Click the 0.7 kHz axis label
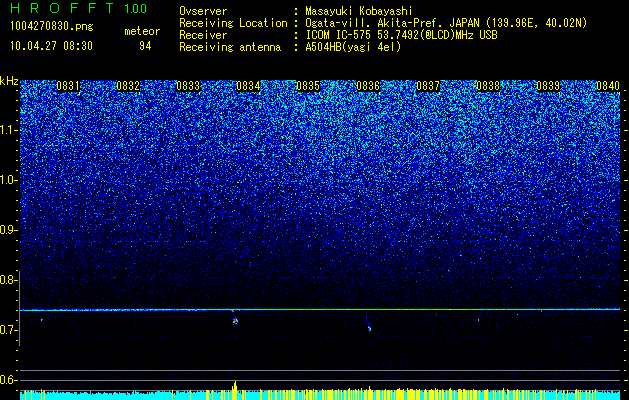Viewport: 629px width, 400px height. (x=9, y=330)
